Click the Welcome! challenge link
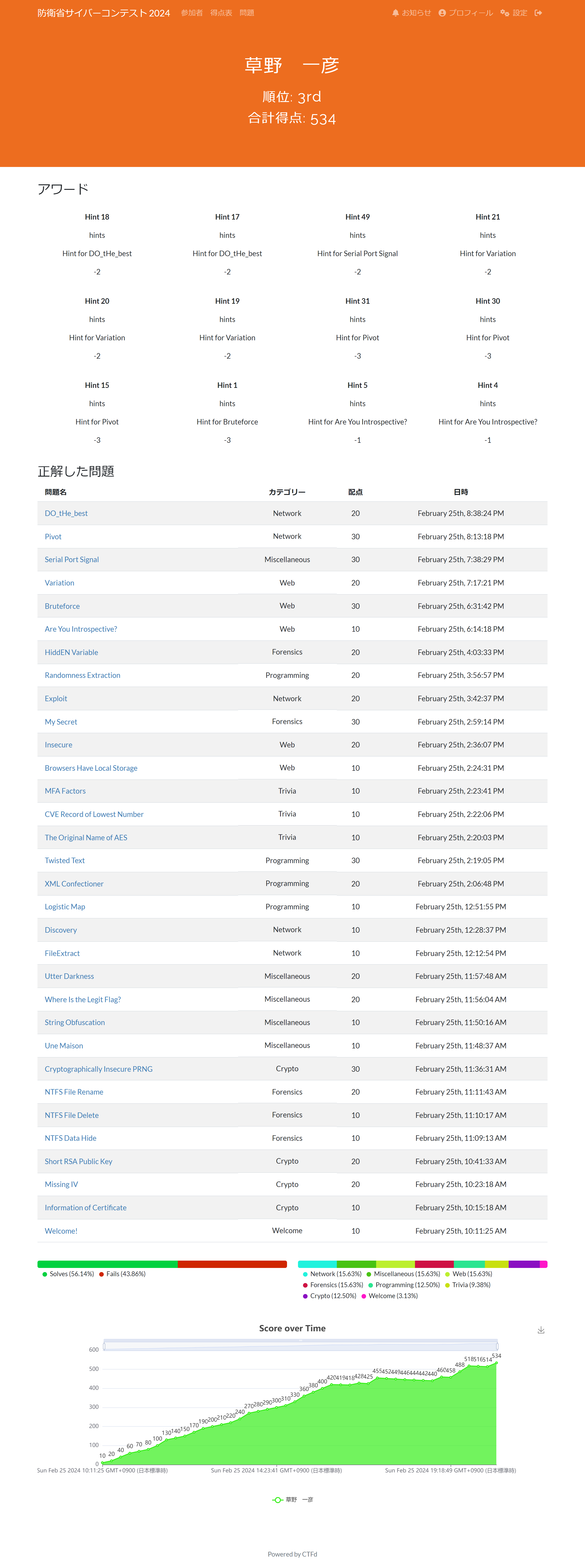Image resolution: width=585 pixels, height=1568 pixels. click(x=61, y=1231)
